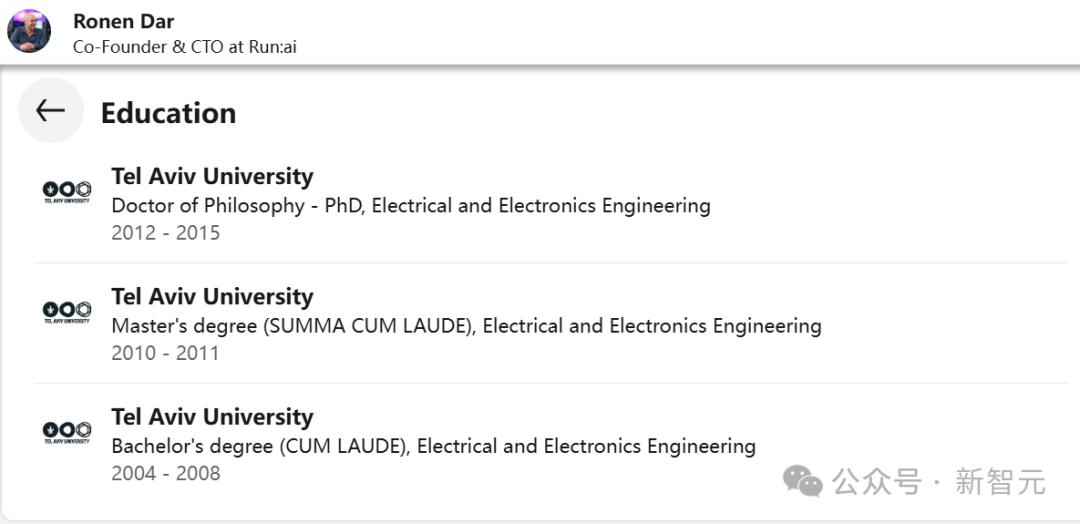1080x524 pixels.
Task: Select the Master's degree SUMMA CUM LAUDE line
Action: 466,326
